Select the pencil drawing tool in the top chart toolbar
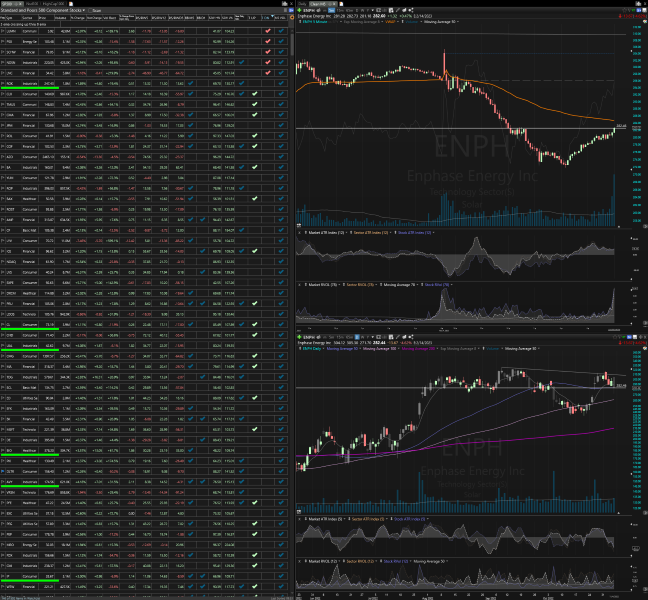The image size is (648, 600). [x=398, y=10]
